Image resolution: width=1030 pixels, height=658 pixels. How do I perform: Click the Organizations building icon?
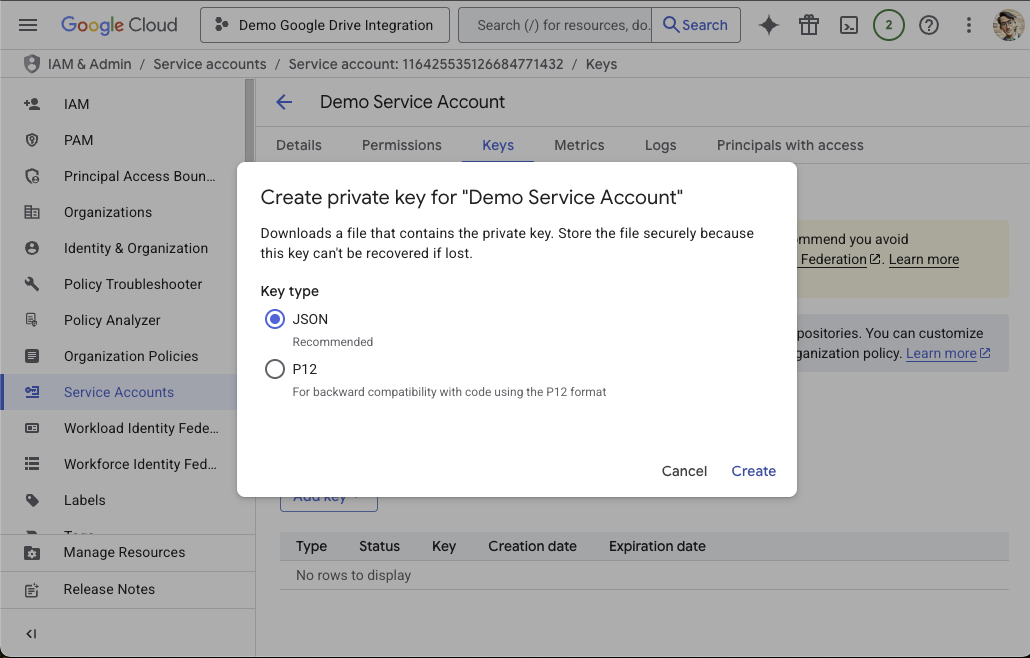[x=32, y=212]
